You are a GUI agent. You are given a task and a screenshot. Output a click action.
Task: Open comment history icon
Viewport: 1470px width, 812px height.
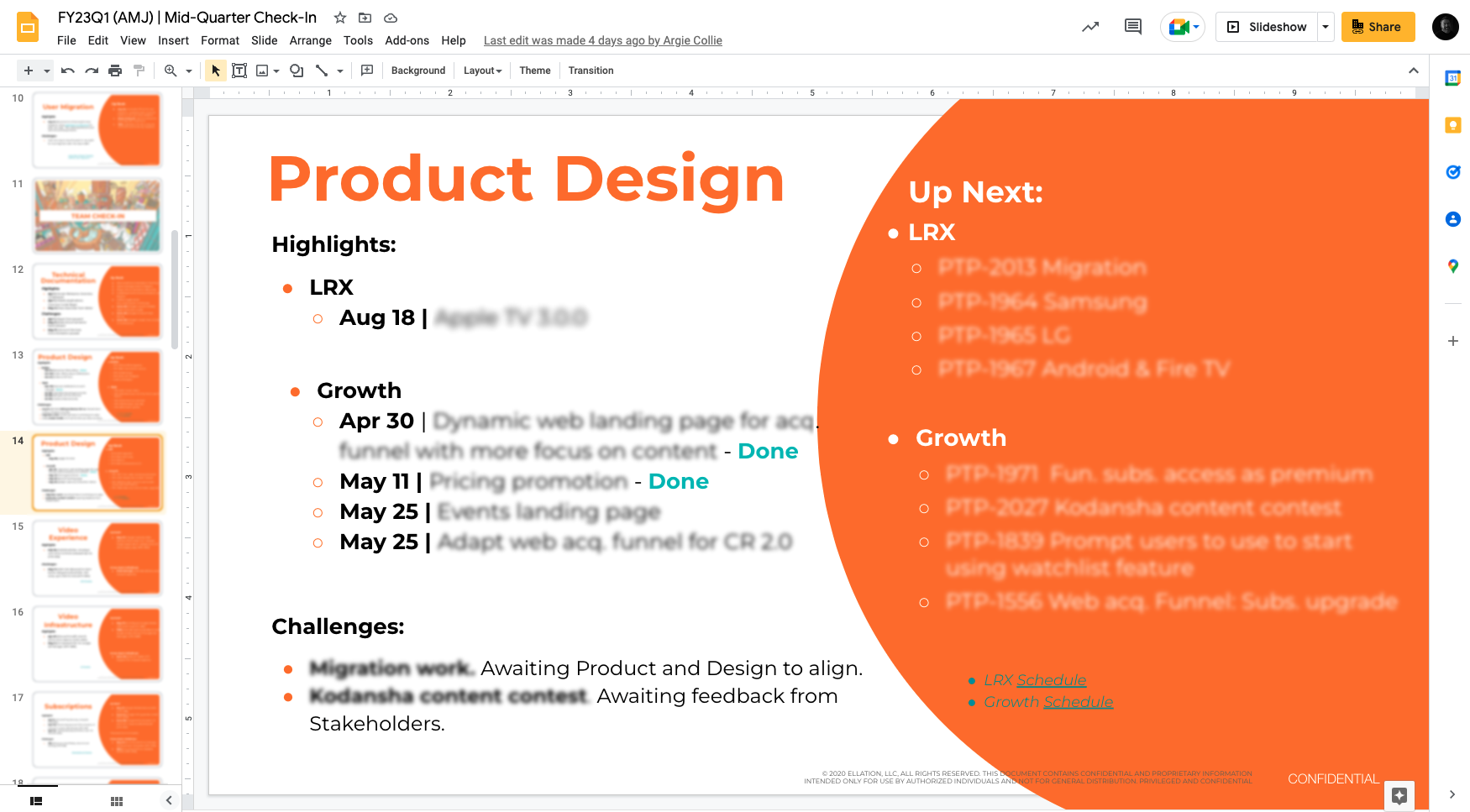pos(1133,27)
